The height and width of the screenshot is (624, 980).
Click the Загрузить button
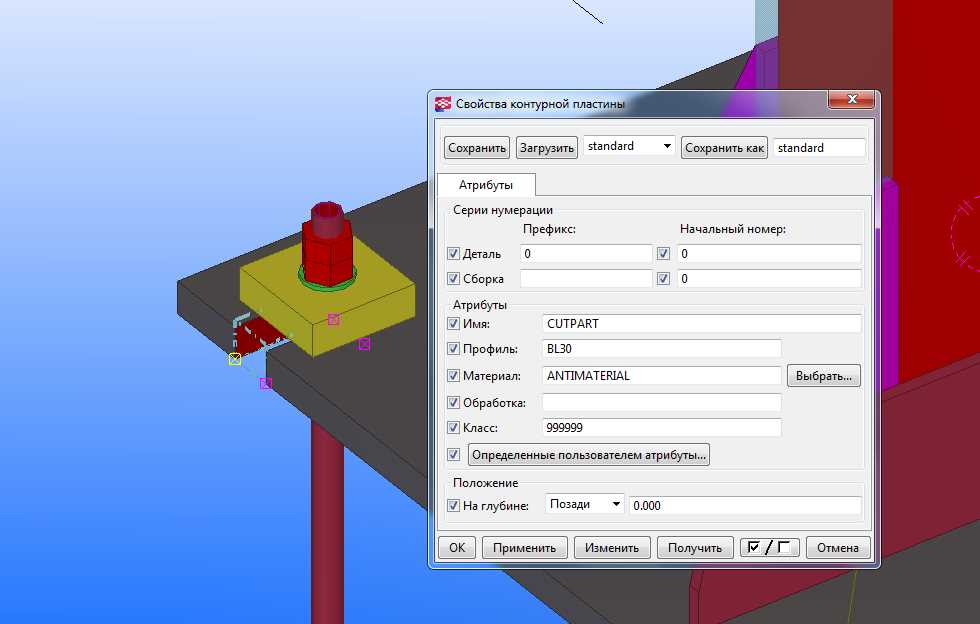[547, 148]
